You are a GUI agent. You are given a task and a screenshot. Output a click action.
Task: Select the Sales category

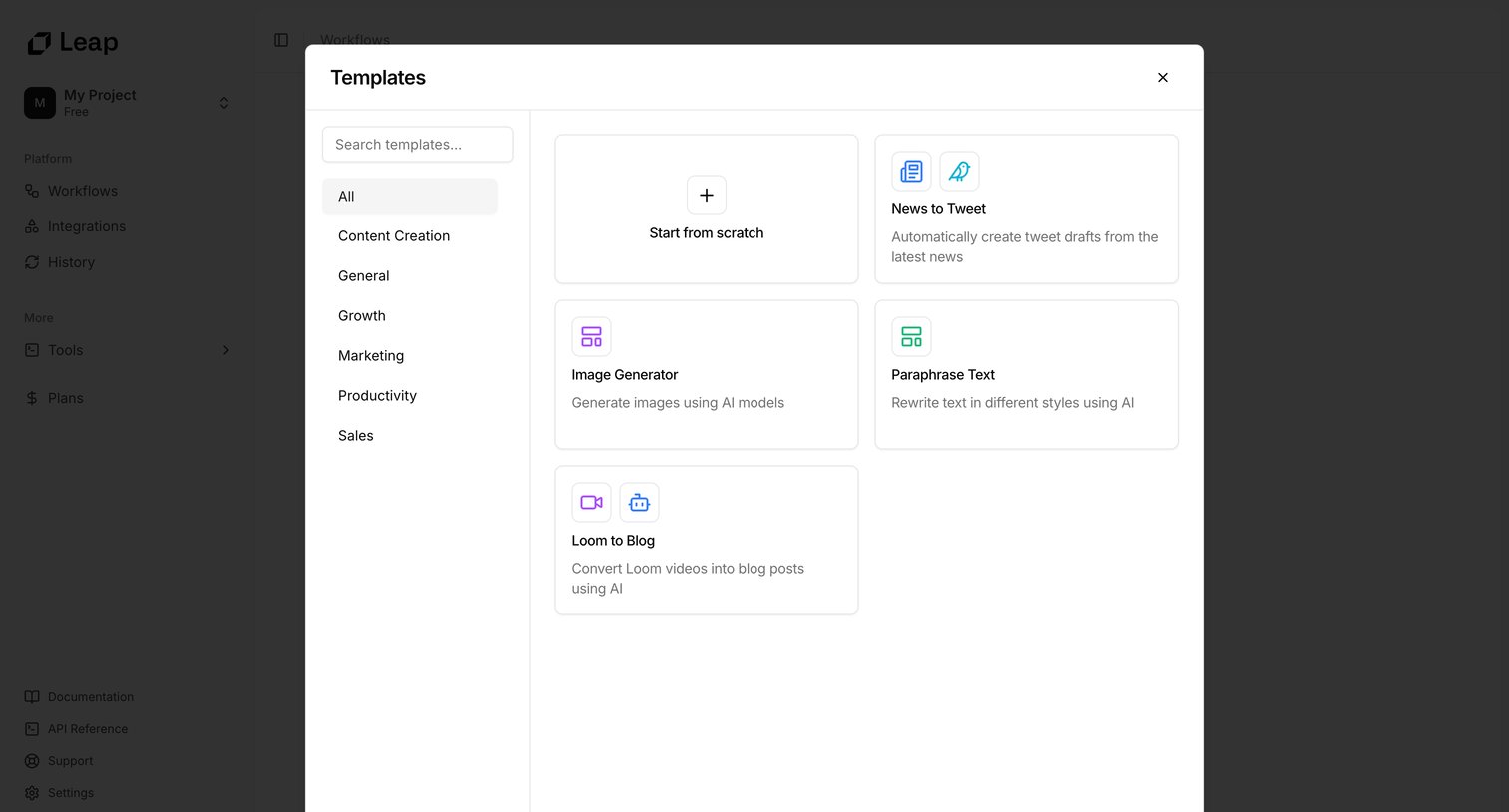410,436
